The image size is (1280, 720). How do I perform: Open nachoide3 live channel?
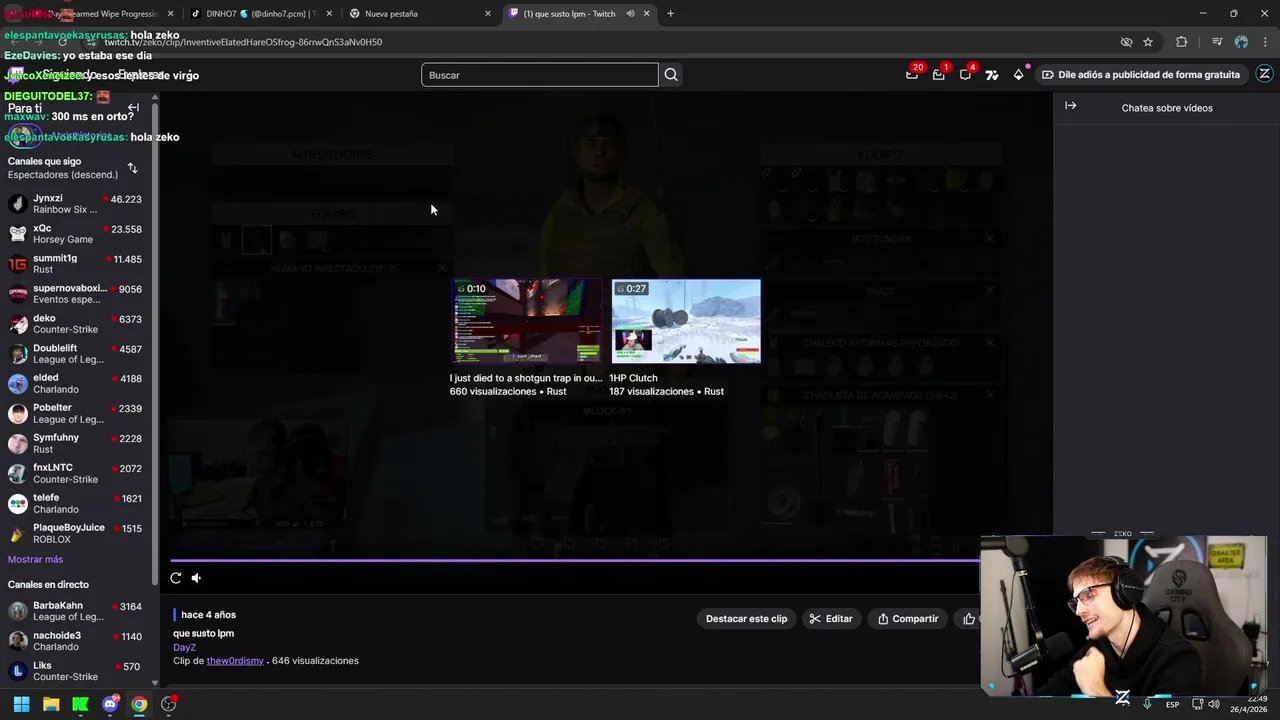76,641
